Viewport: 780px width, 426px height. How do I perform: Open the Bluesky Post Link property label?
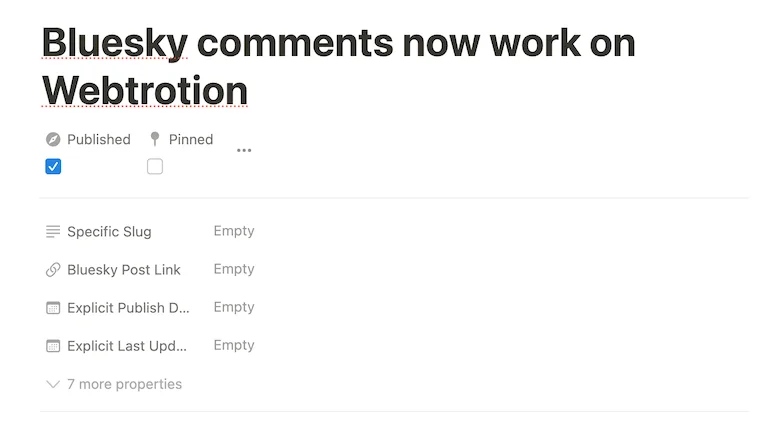click(124, 270)
